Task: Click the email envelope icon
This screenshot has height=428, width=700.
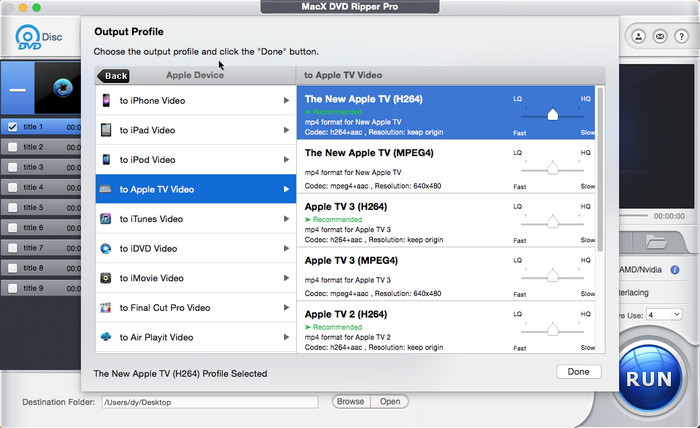Action: click(660, 36)
